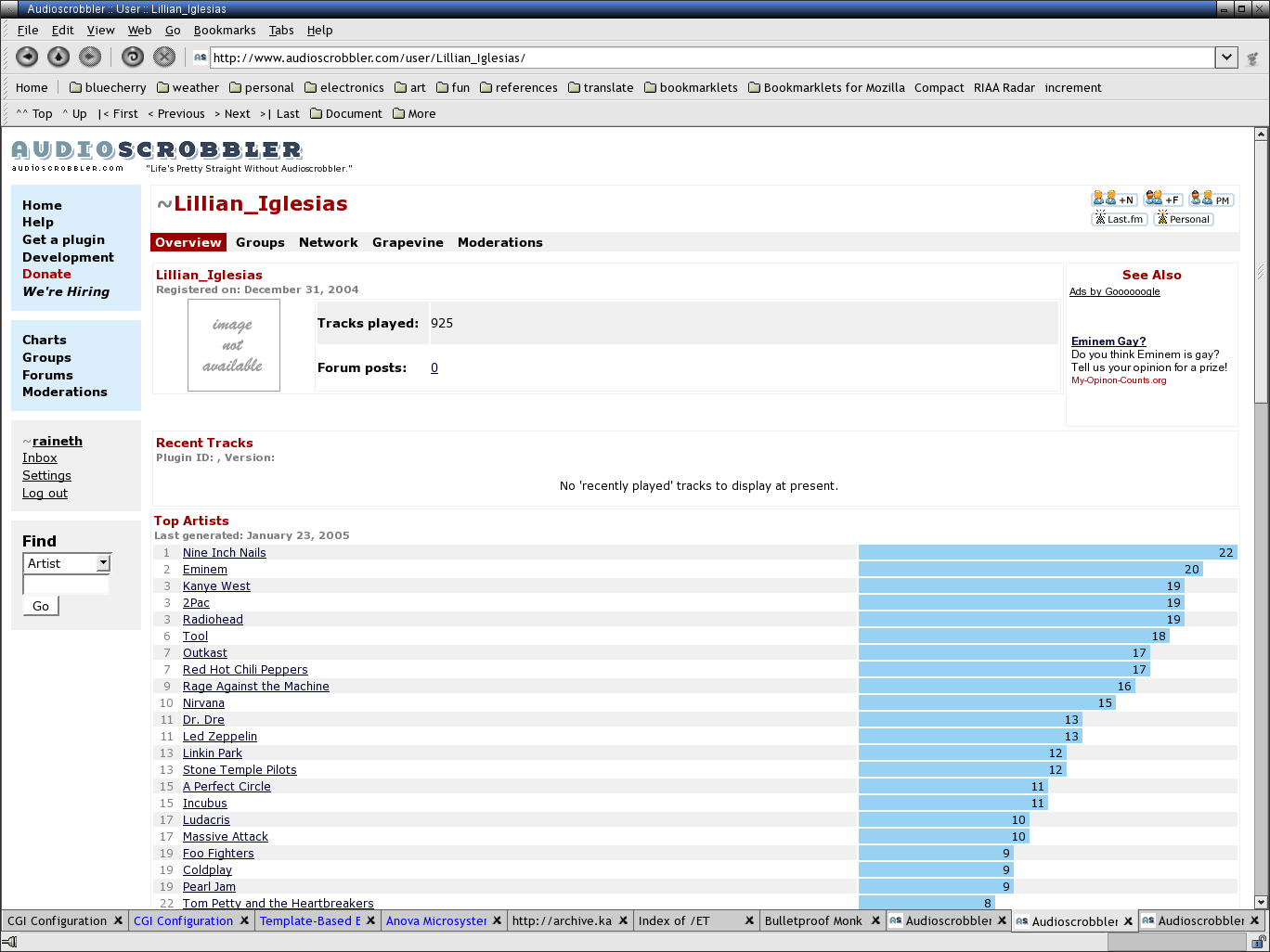Click the browser Back arrow button
This screenshot has width=1270, height=952.
click(x=28, y=57)
